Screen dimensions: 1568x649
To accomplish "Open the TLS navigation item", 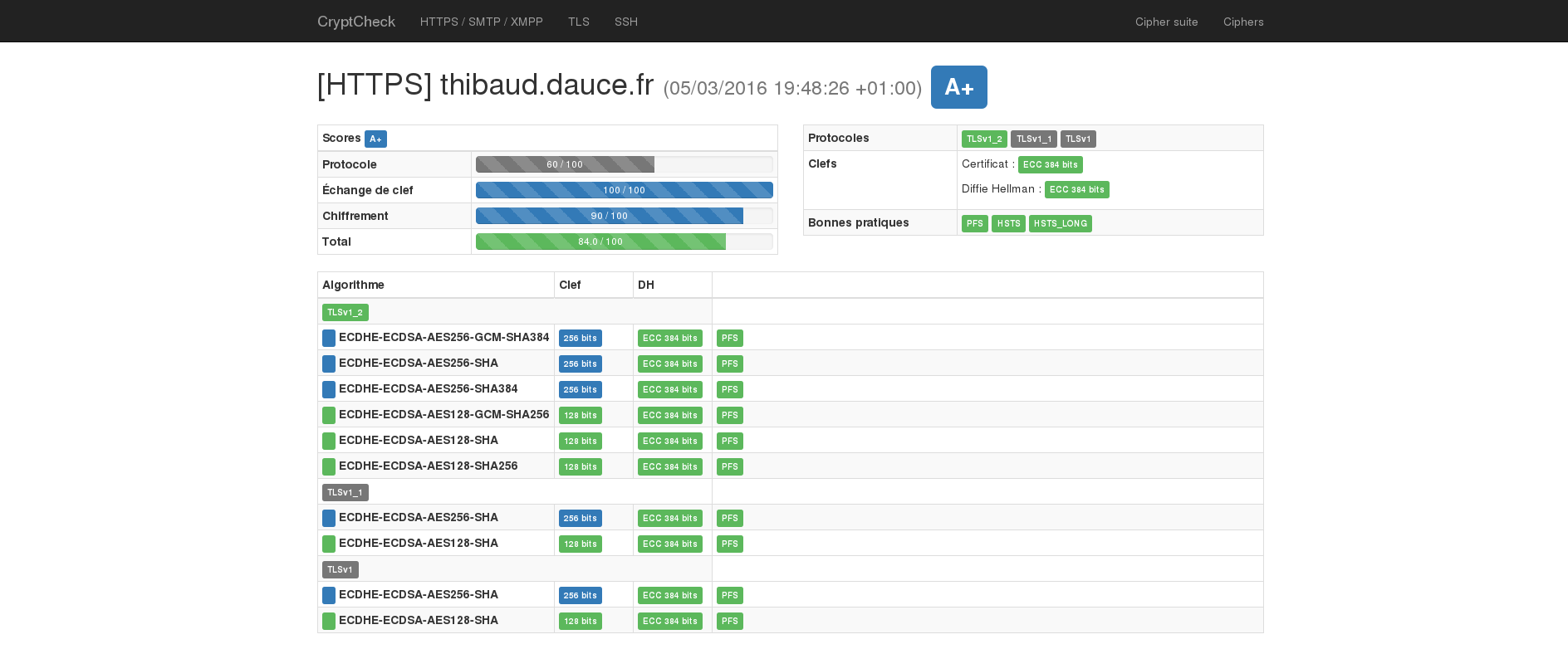I will click(x=578, y=22).
